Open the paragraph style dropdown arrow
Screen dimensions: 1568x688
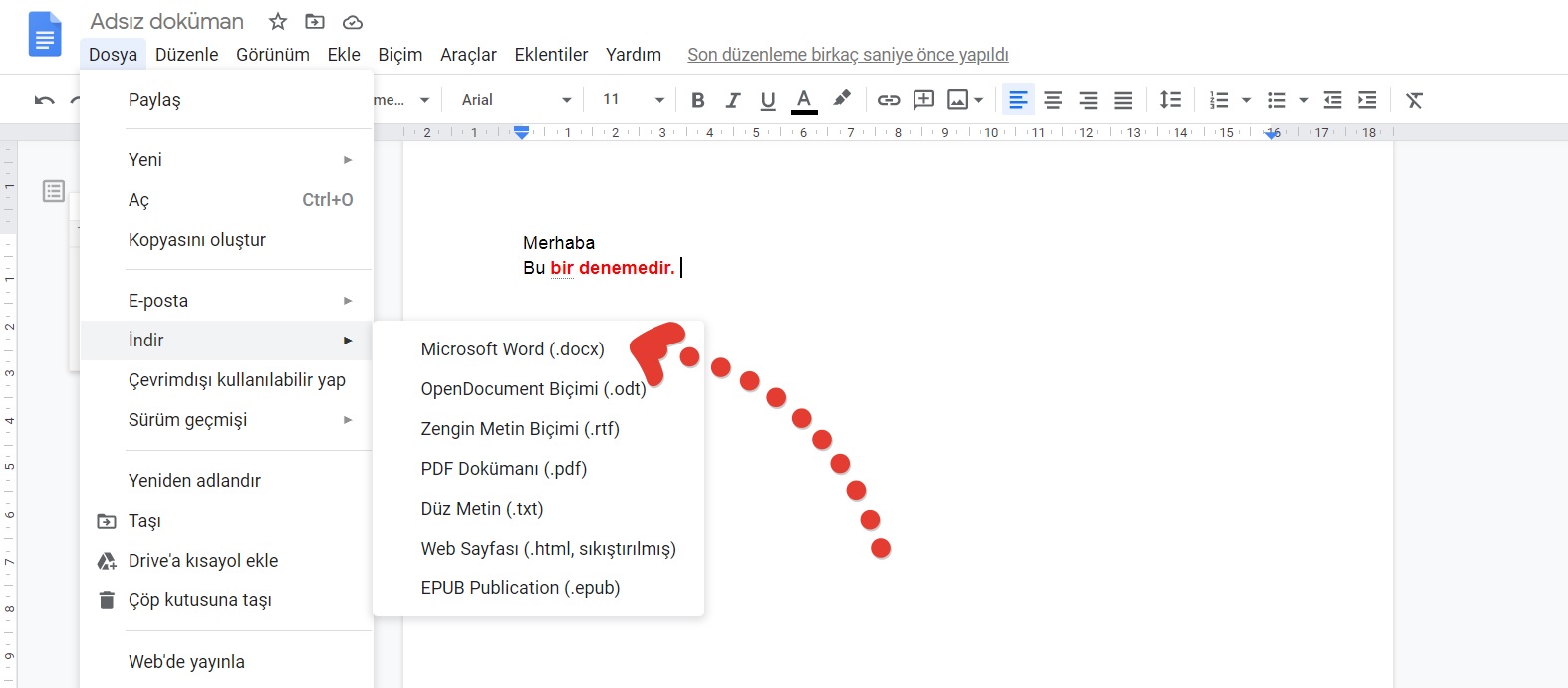click(425, 100)
